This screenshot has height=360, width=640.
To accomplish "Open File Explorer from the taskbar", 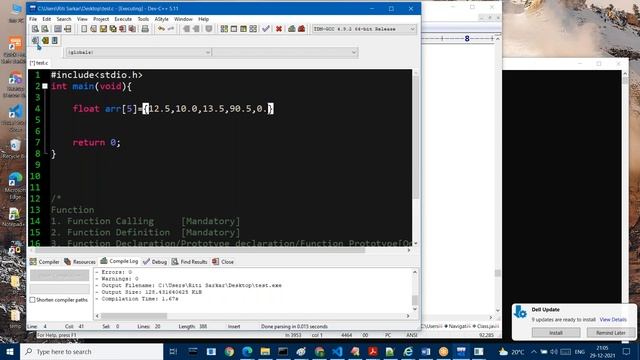I will point(265,351).
